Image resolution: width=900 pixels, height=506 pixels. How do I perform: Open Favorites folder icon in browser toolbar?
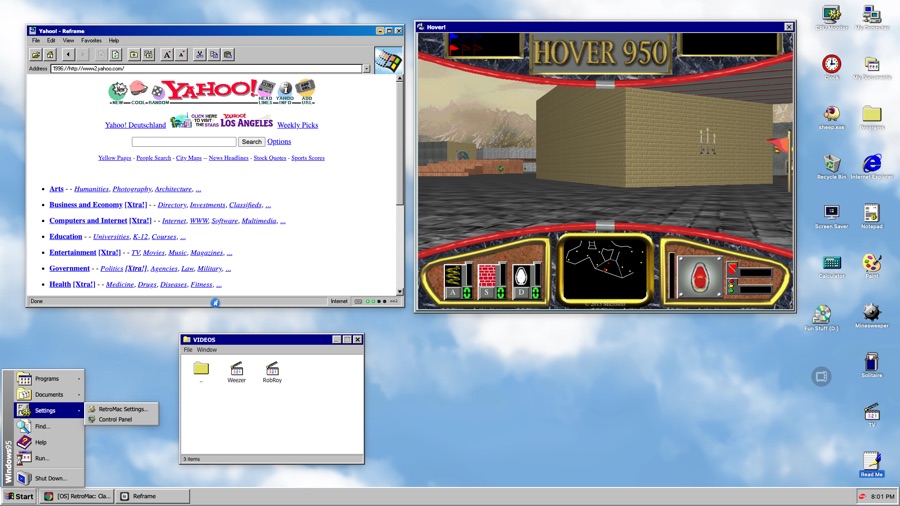133,55
